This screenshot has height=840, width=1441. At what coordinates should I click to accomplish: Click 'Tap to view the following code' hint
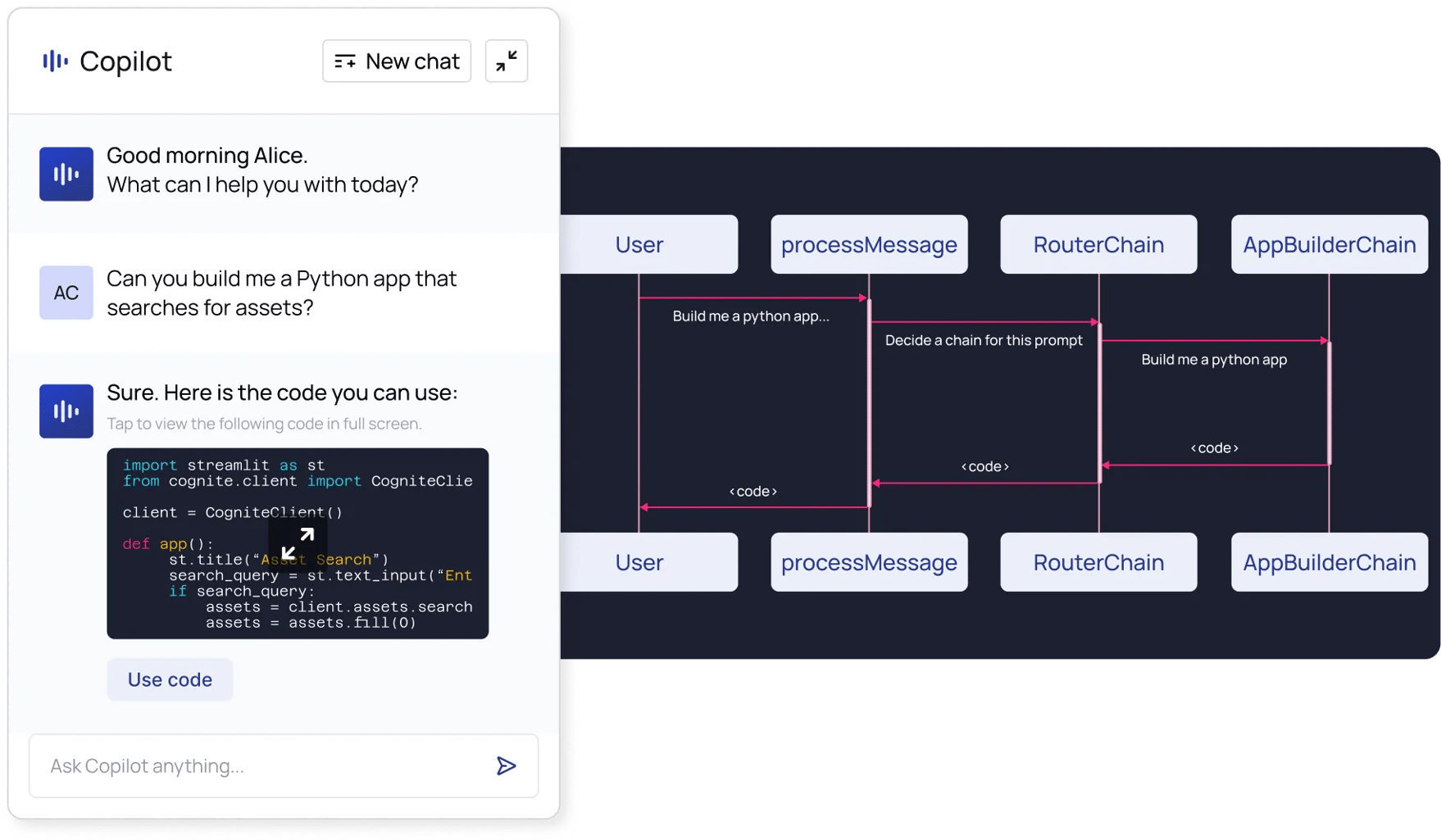[264, 424]
